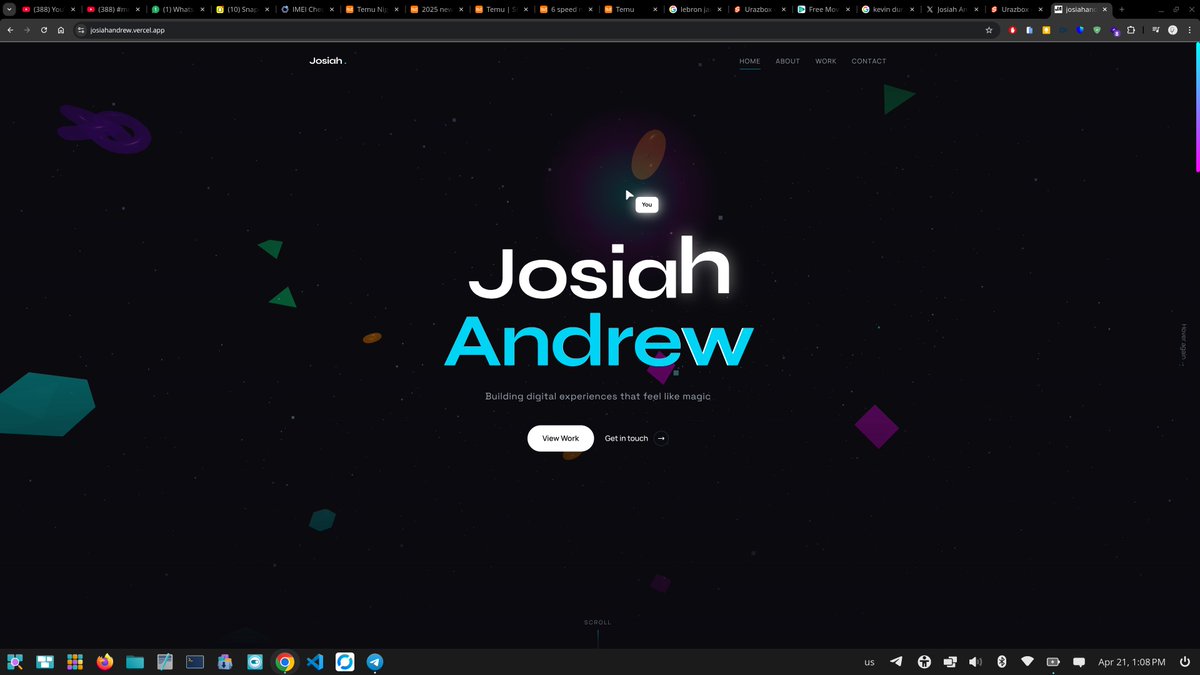Open a new tab with plus button

pos(1122,9)
